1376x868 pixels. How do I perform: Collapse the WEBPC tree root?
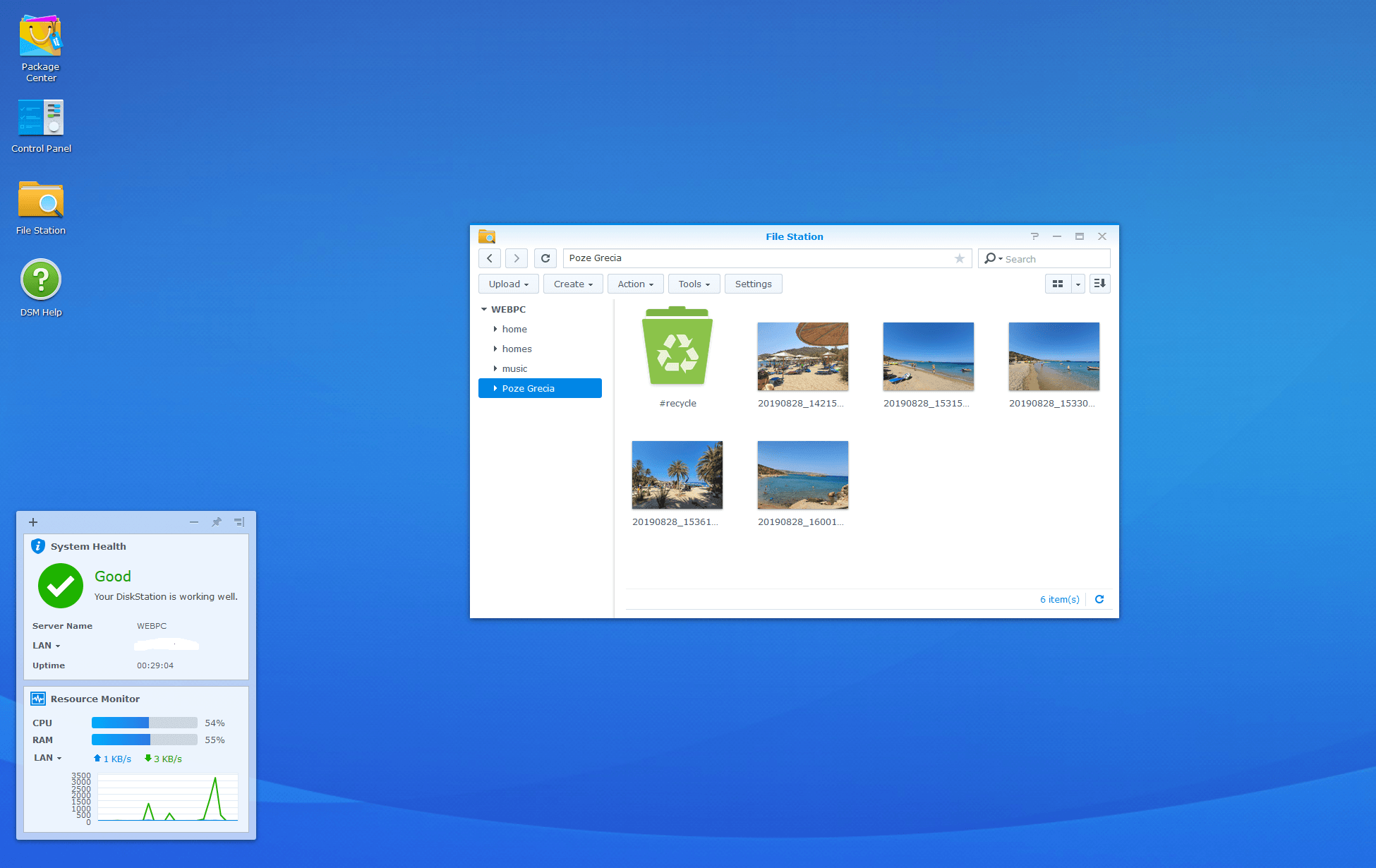point(484,309)
